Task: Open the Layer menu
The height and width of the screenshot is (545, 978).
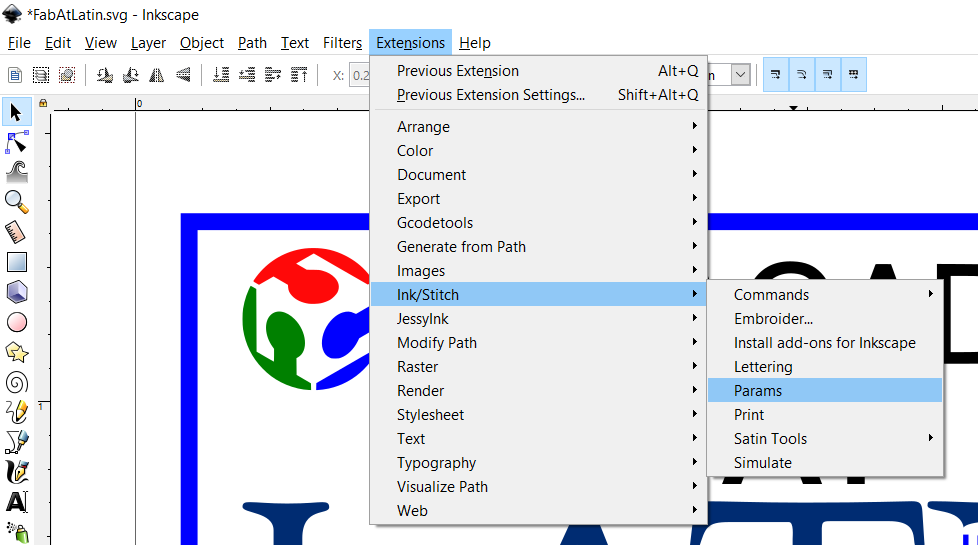Action: coord(148,43)
